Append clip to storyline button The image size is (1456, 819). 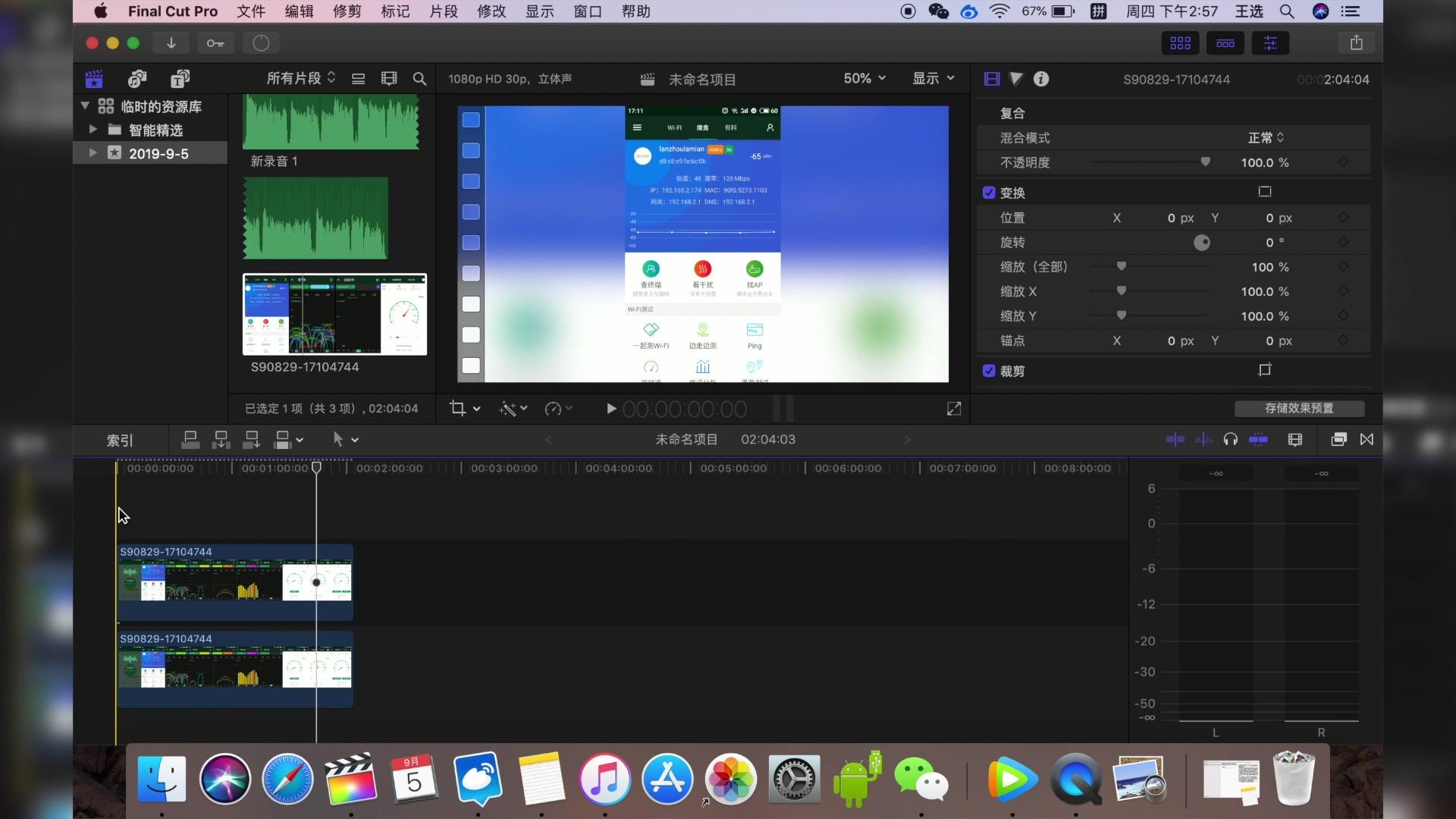[x=252, y=440]
